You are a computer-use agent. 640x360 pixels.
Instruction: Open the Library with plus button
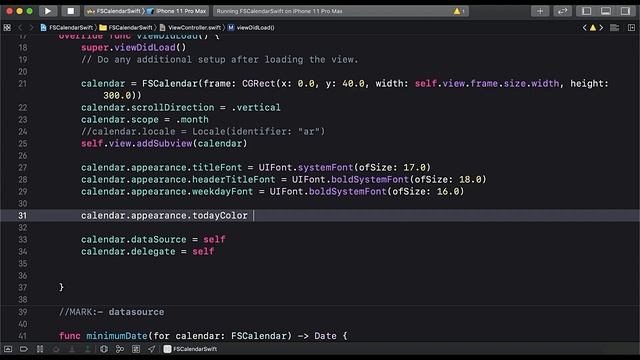[x=540, y=11]
